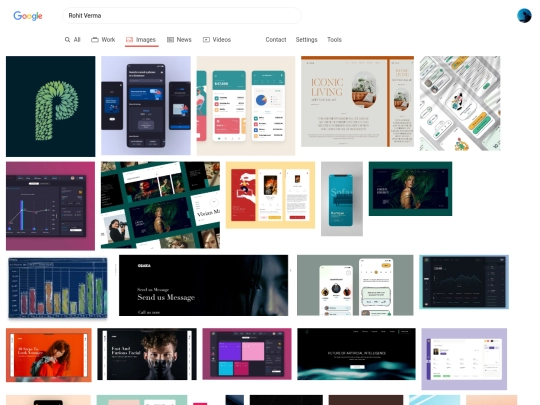540x405 pixels.
Task: Open the red and yellow app mockup thumbnail
Action: pos(270,195)
